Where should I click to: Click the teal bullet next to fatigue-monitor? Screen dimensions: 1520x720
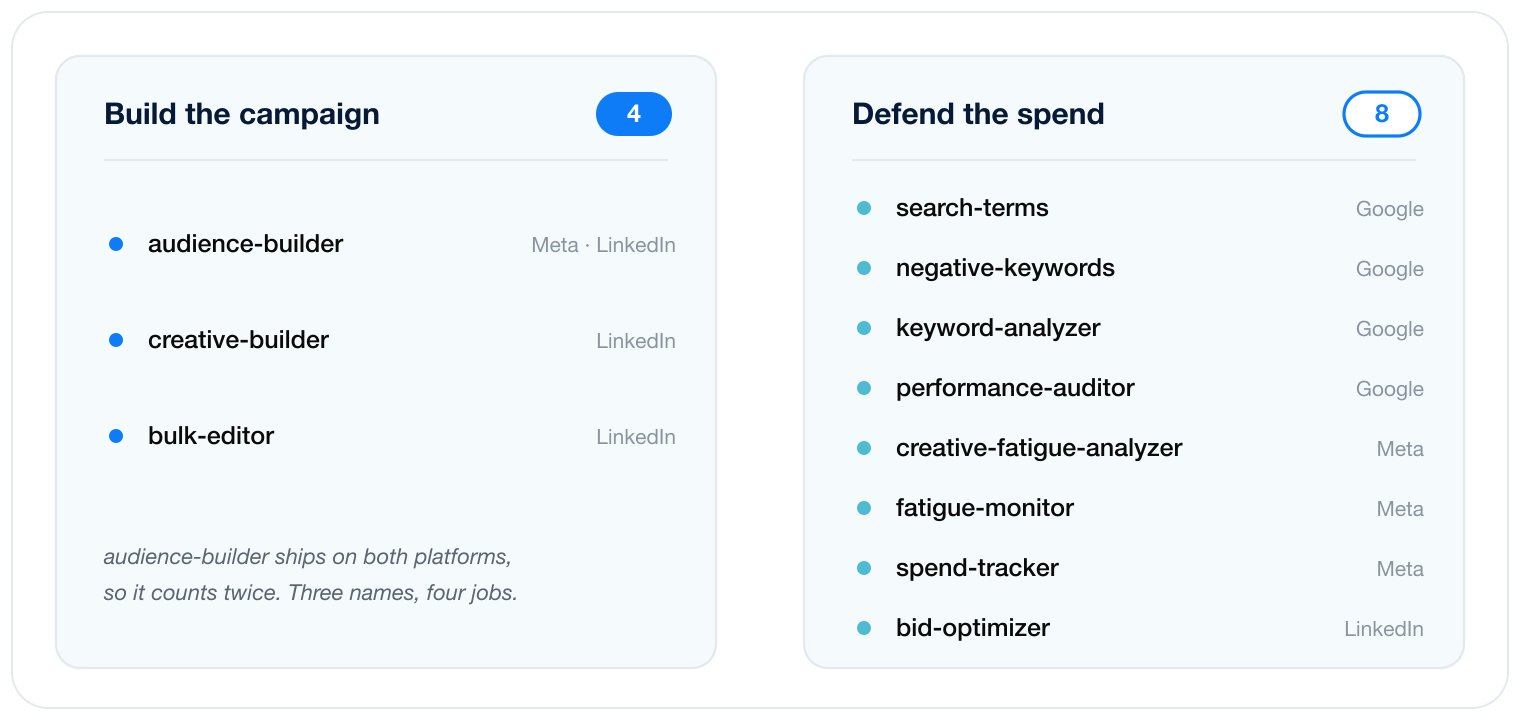coord(864,508)
